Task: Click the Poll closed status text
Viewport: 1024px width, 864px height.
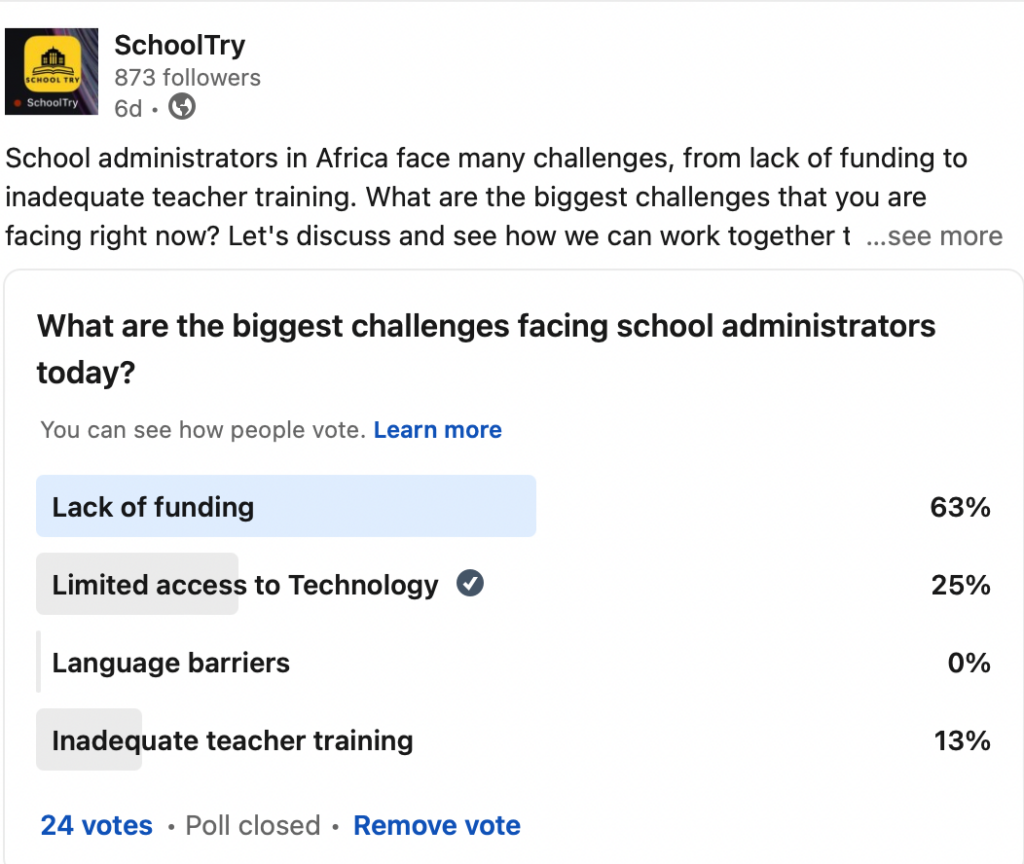Action: pos(253,825)
